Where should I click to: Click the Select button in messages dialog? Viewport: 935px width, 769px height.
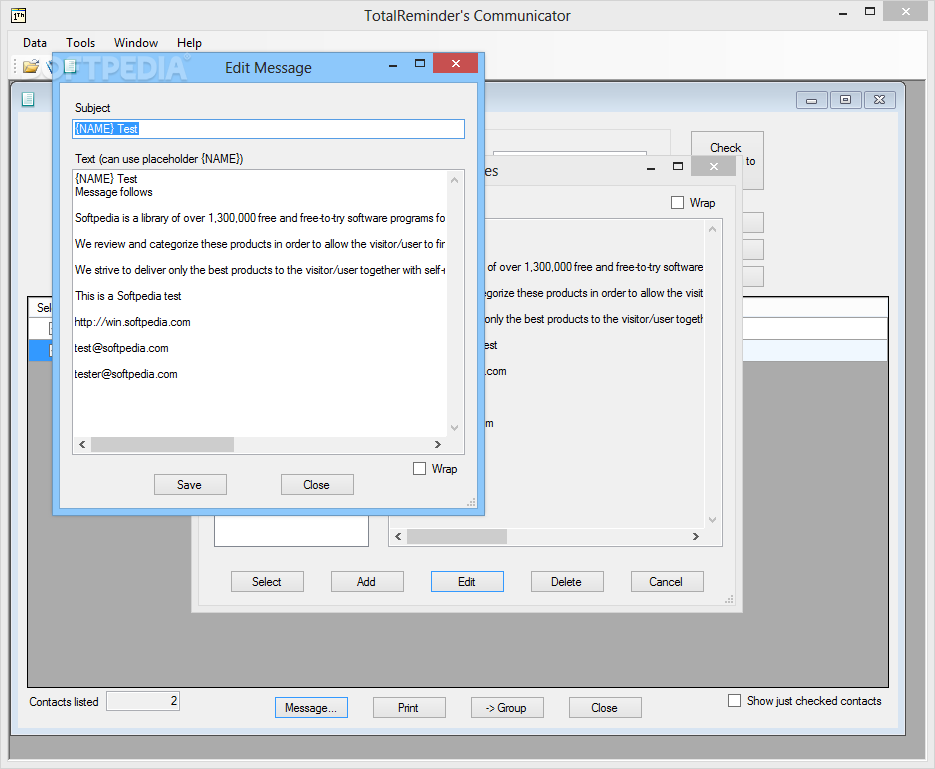(267, 582)
